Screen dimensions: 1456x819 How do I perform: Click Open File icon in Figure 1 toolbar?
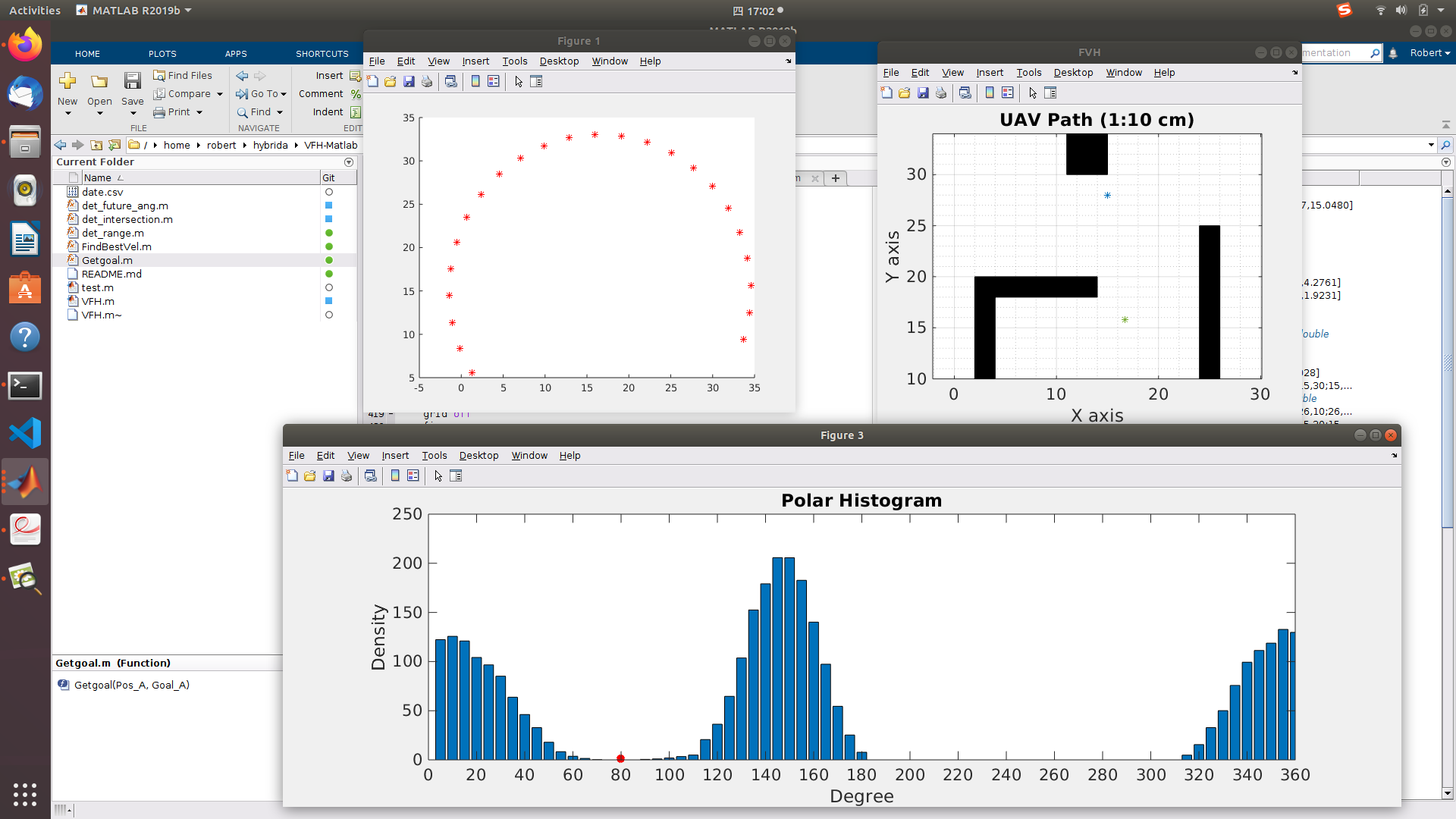[391, 82]
